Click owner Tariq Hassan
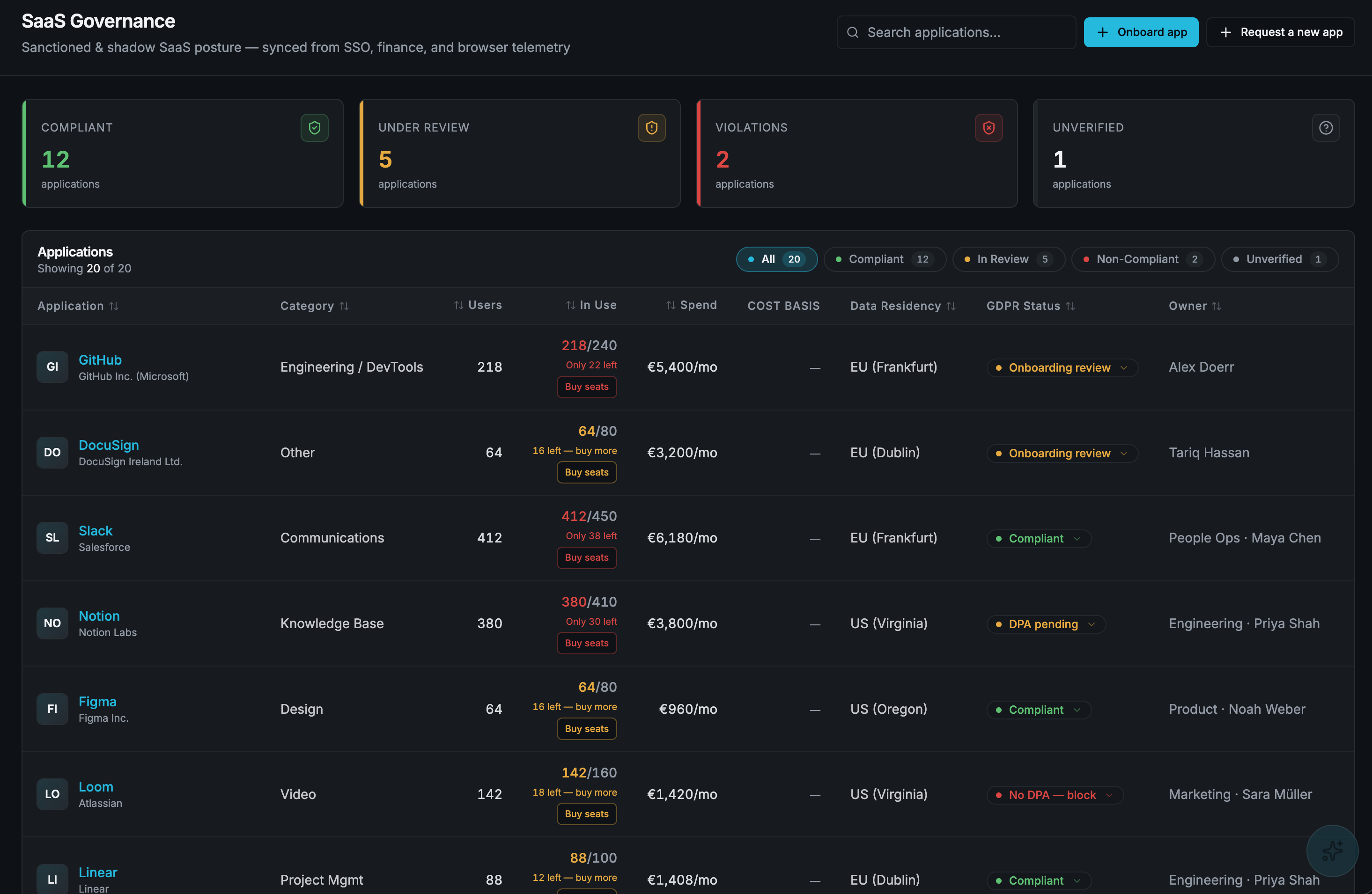The image size is (1372, 894). 1209,453
